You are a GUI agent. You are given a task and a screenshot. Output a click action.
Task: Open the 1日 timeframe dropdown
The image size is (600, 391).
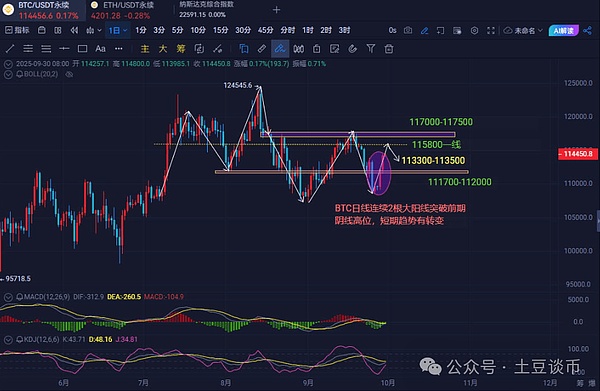(x=117, y=30)
